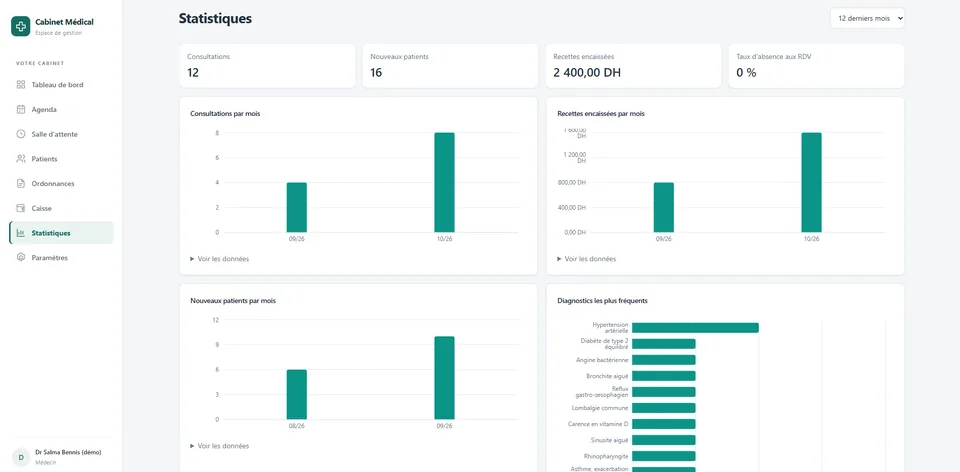Viewport: 960px width, 472px height.
Task: Click the Cabinet Médical cross logo icon
Action: click(x=20, y=26)
